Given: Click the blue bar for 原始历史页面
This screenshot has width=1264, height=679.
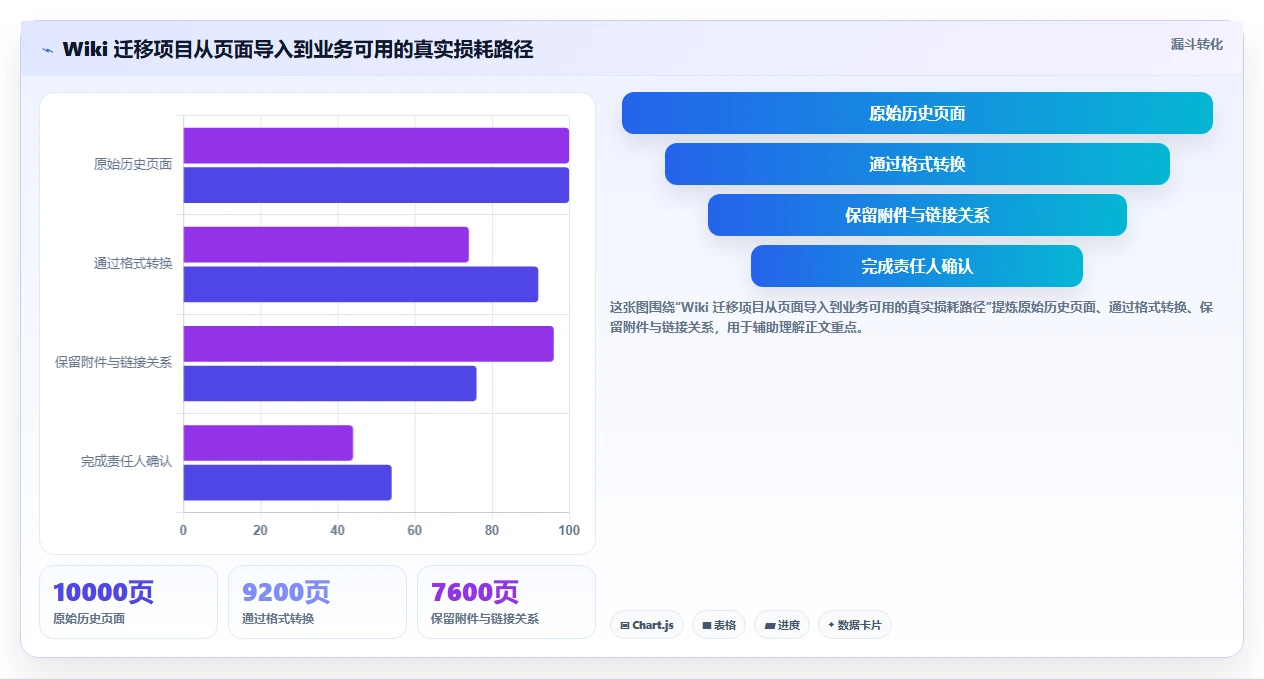Looking at the screenshot, I should 376,185.
